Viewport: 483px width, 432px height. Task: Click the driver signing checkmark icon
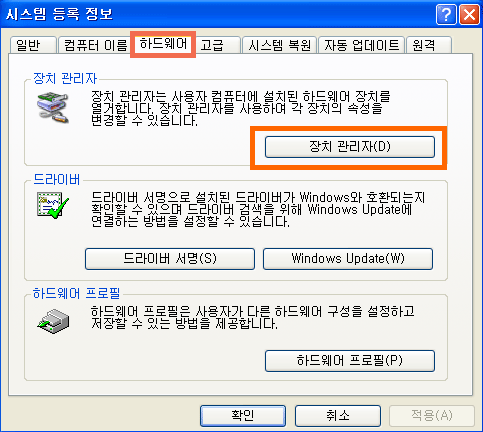tap(53, 205)
